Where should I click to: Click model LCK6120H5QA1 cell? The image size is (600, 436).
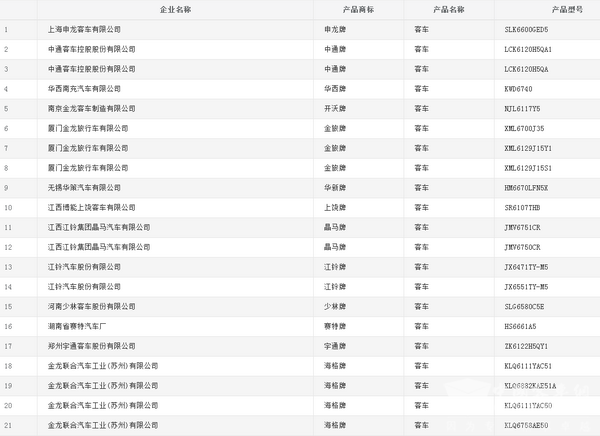[529, 49]
